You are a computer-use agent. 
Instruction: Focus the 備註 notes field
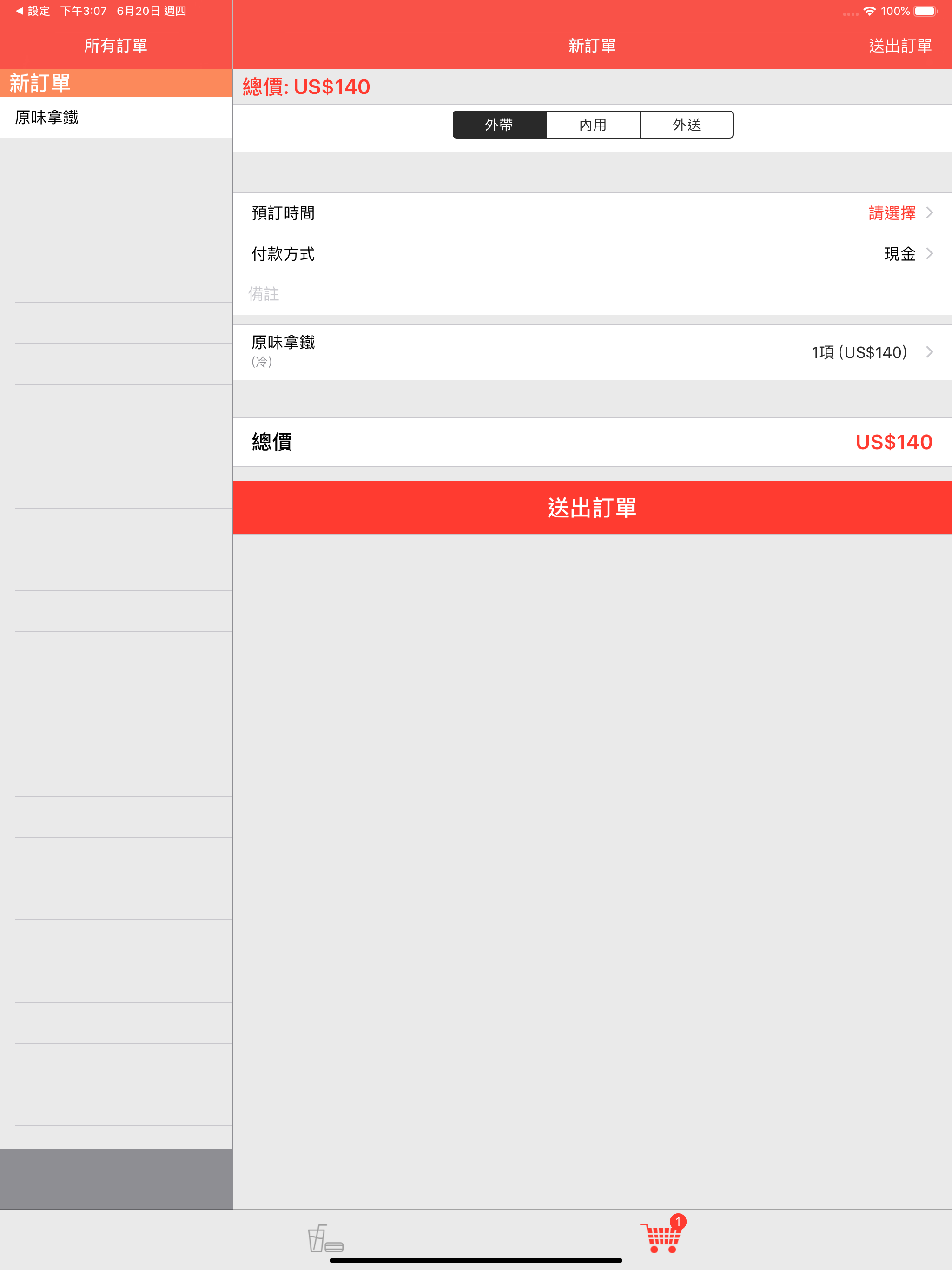pyautogui.click(x=592, y=295)
